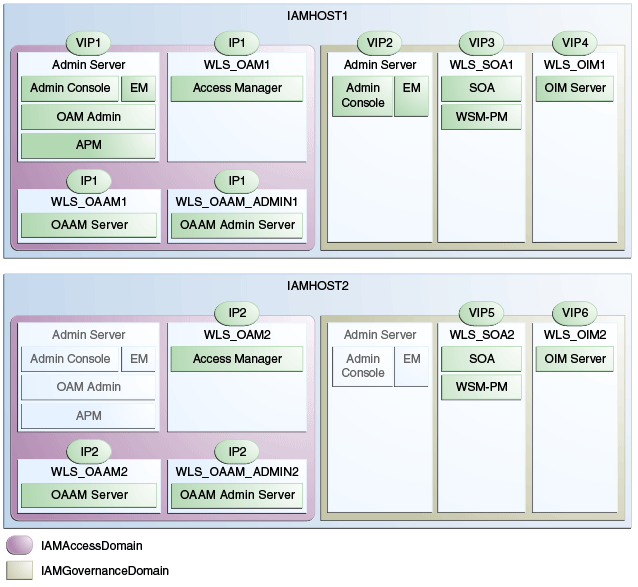
Task: Select OIM Server box in WLS_OIM2
Action: pos(575,359)
